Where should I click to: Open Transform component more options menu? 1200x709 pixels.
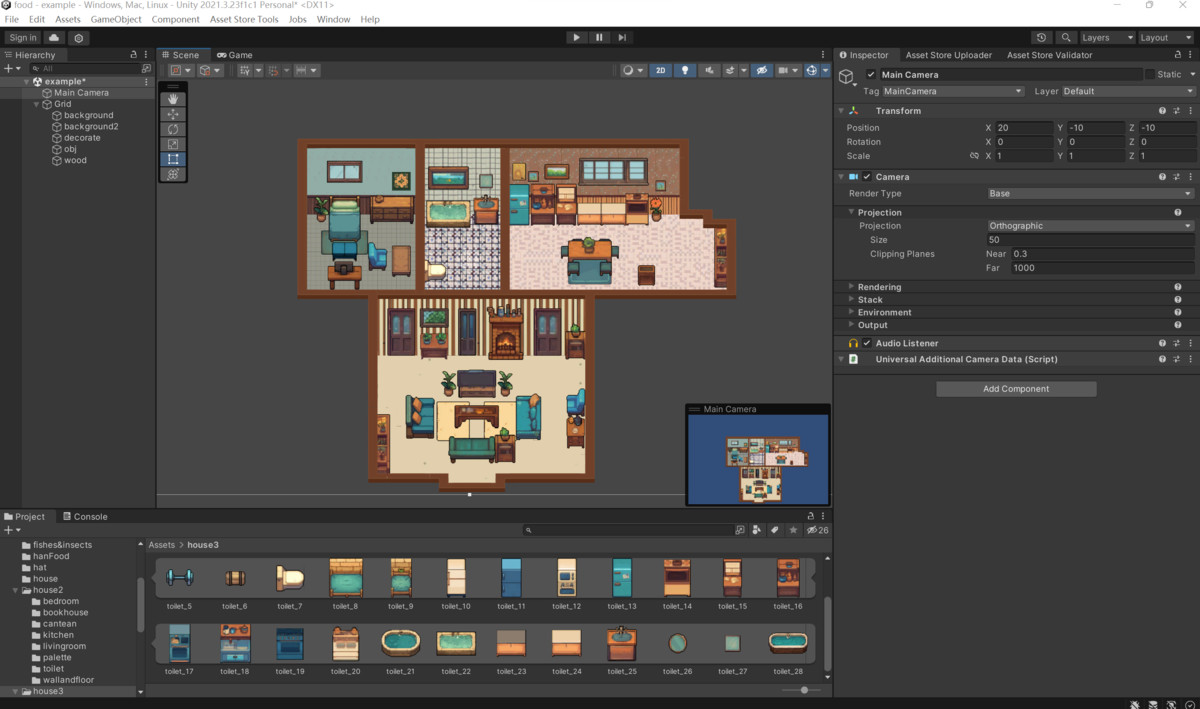[1190, 111]
